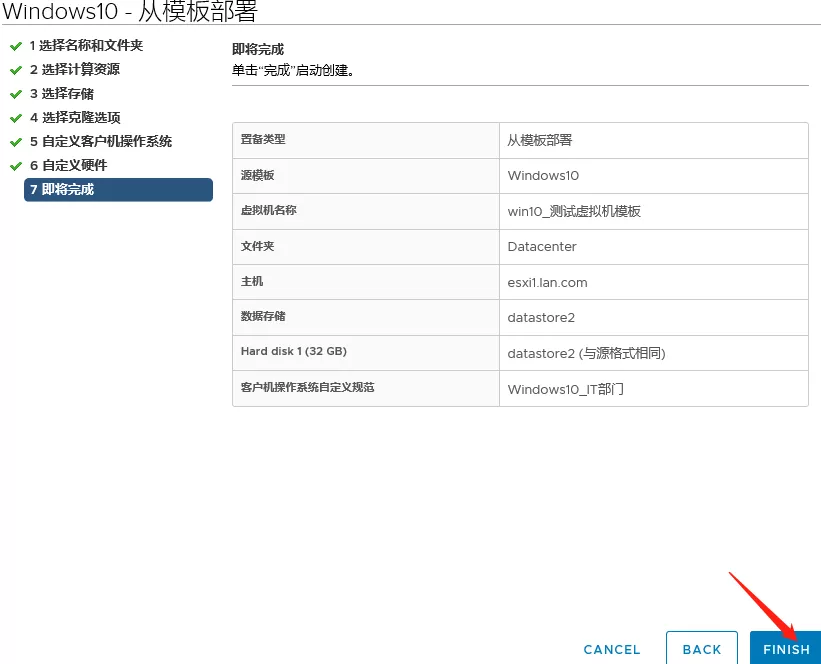The height and width of the screenshot is (664, 821).
Task: Click the Hard disk 1 (32 GB) label
Action: (294, 352)
